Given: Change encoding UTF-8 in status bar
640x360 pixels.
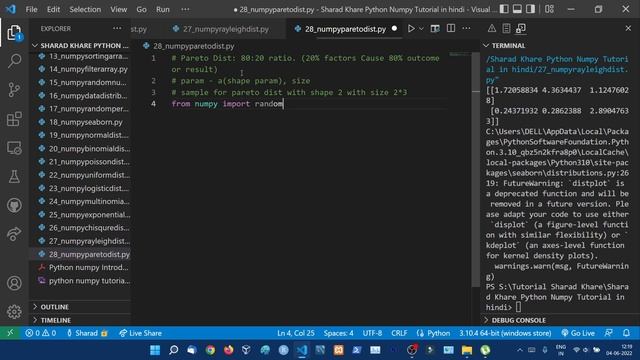Looking at the screenshot, I should [372, 333].
